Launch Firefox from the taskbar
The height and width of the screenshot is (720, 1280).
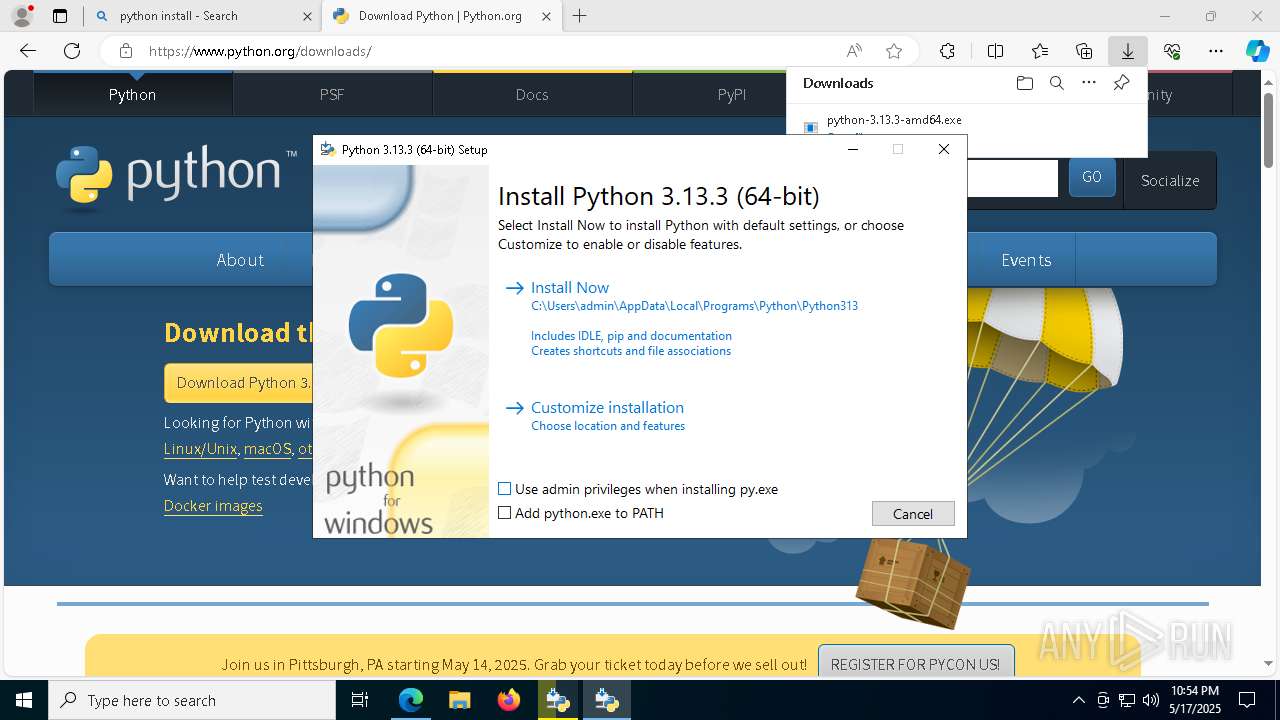pyautogui.click(x=509, y=700)
